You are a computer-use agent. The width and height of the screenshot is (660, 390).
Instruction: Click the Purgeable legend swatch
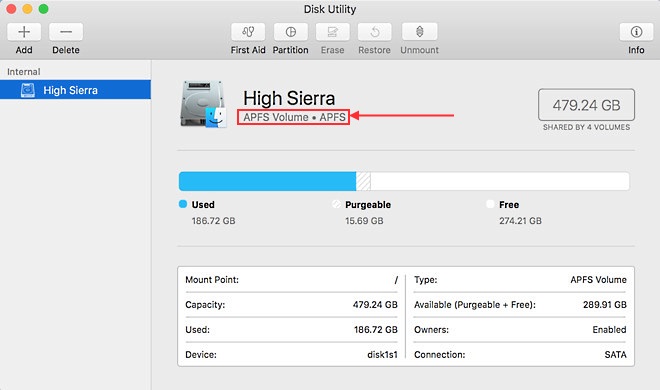point(336,204)
